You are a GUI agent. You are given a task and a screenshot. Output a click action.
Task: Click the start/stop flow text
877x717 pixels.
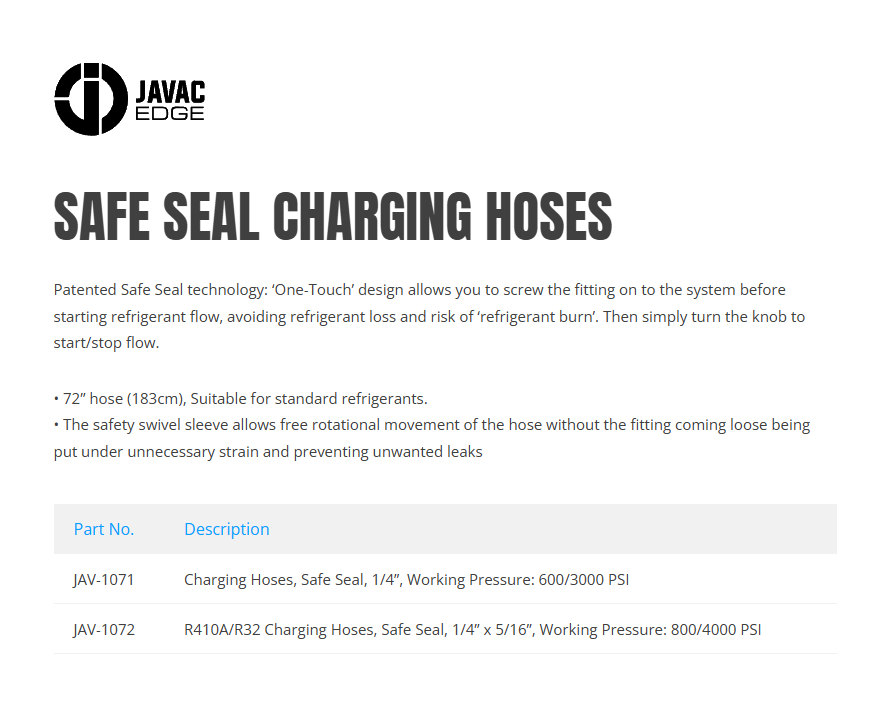tap(106, 343)
